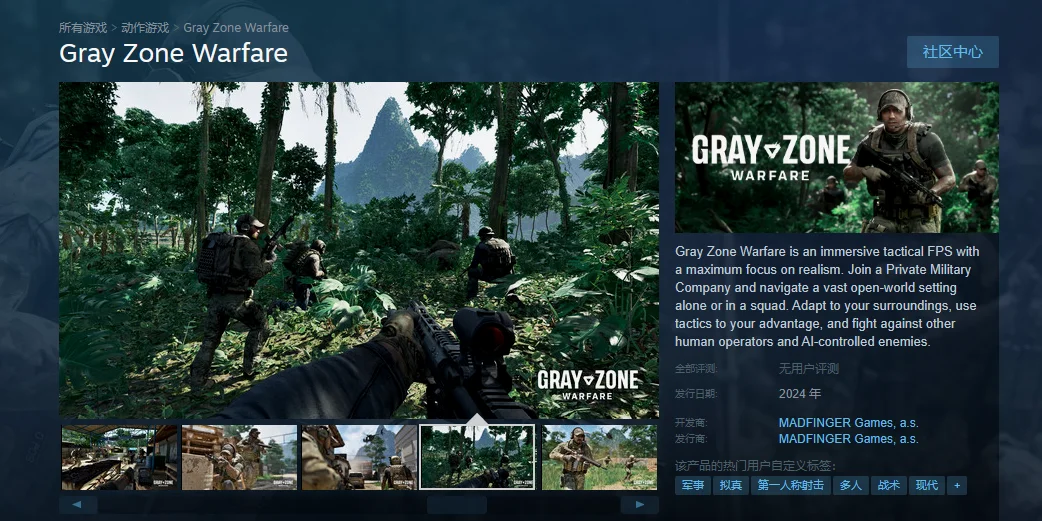Open the 动作游戏 breadcrumb link
Image resolution: width=1042 pixels, height=521 pixels.
click(145, 28)
